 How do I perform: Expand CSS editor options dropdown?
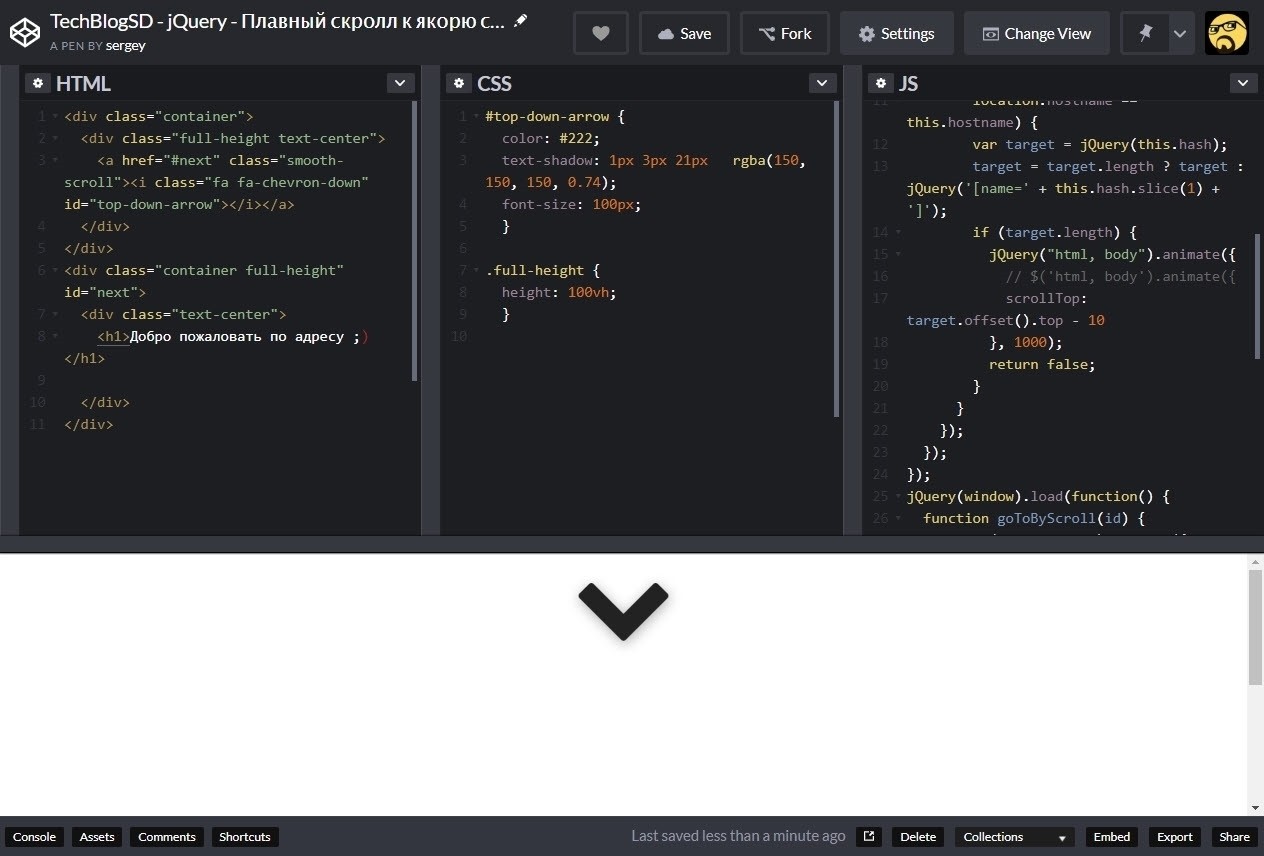tap(822, 83)
